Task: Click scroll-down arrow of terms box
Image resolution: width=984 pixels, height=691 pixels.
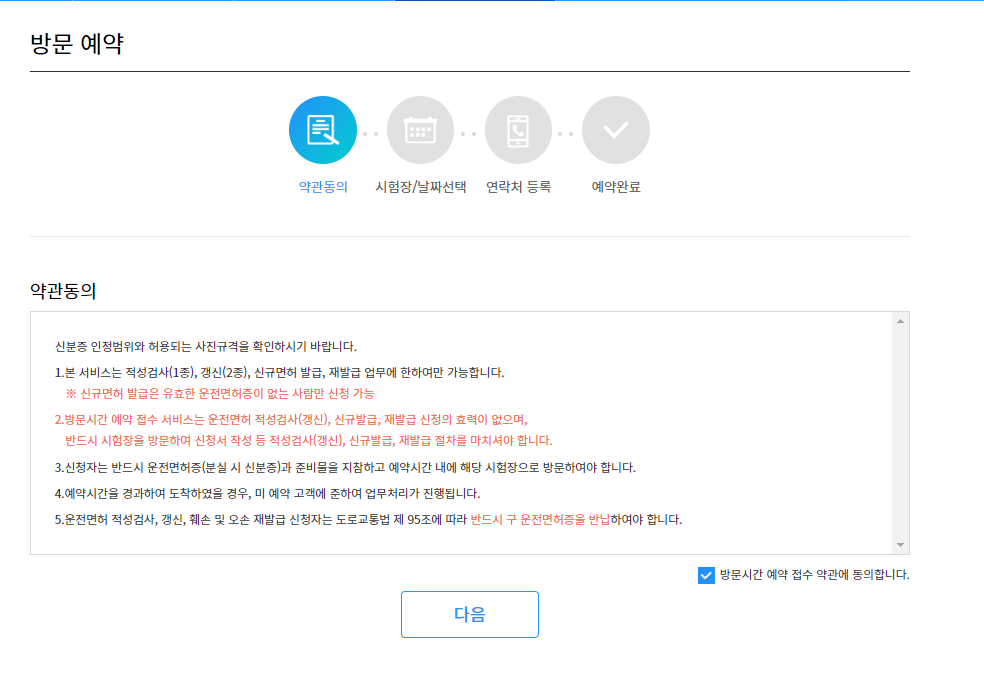Action: tap(901, 545)
